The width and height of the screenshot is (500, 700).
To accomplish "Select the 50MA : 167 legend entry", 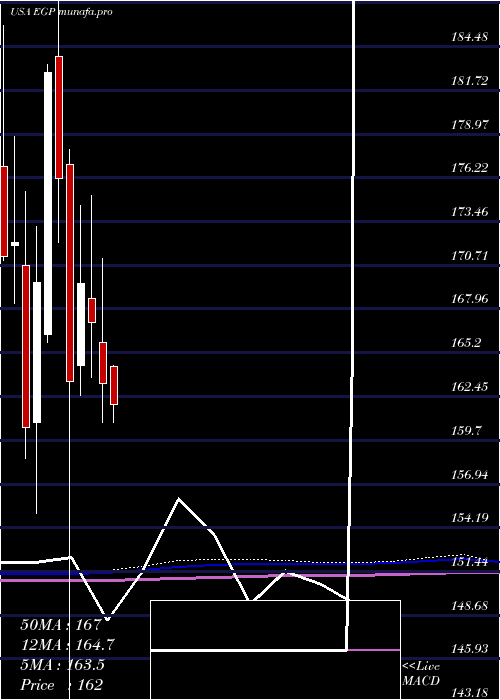I will (x=62, y=625).
